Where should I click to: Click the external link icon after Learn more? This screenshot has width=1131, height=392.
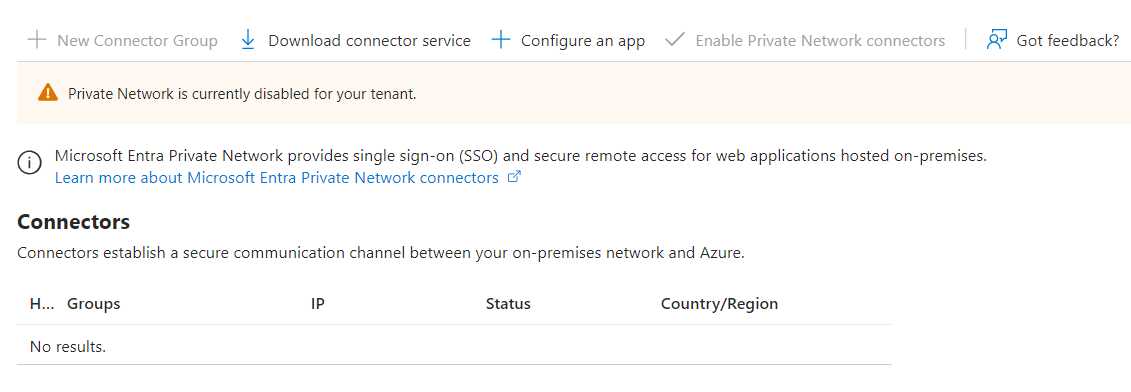click(x=514, y=177)
